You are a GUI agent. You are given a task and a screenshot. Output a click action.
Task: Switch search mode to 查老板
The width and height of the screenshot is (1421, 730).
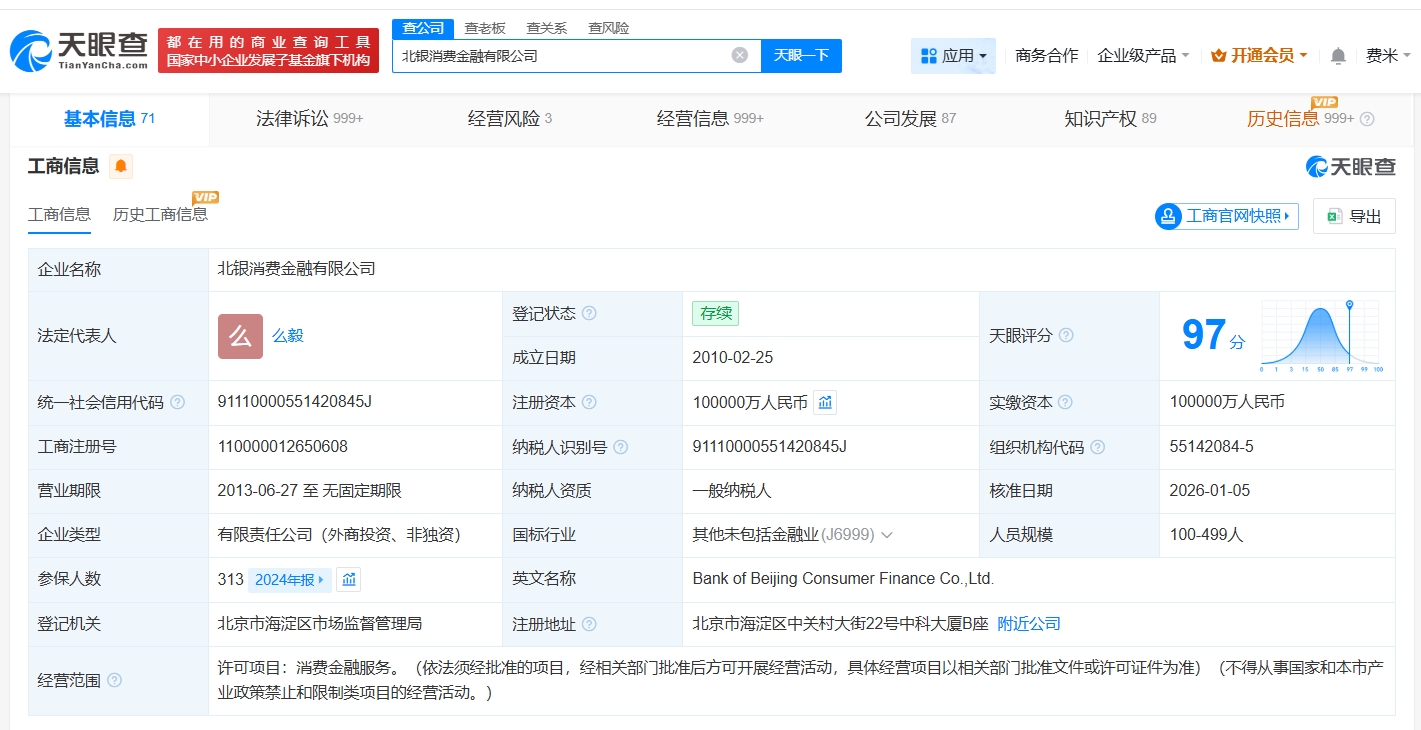click(485, 28)
